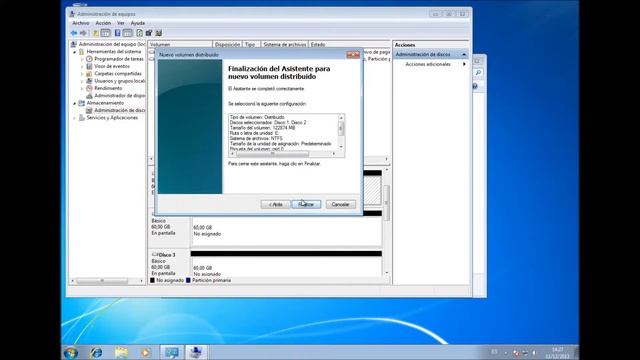Sort by the Sistema de archivos column header
This screenshot has height=360, width=640.
click(284, 44)
